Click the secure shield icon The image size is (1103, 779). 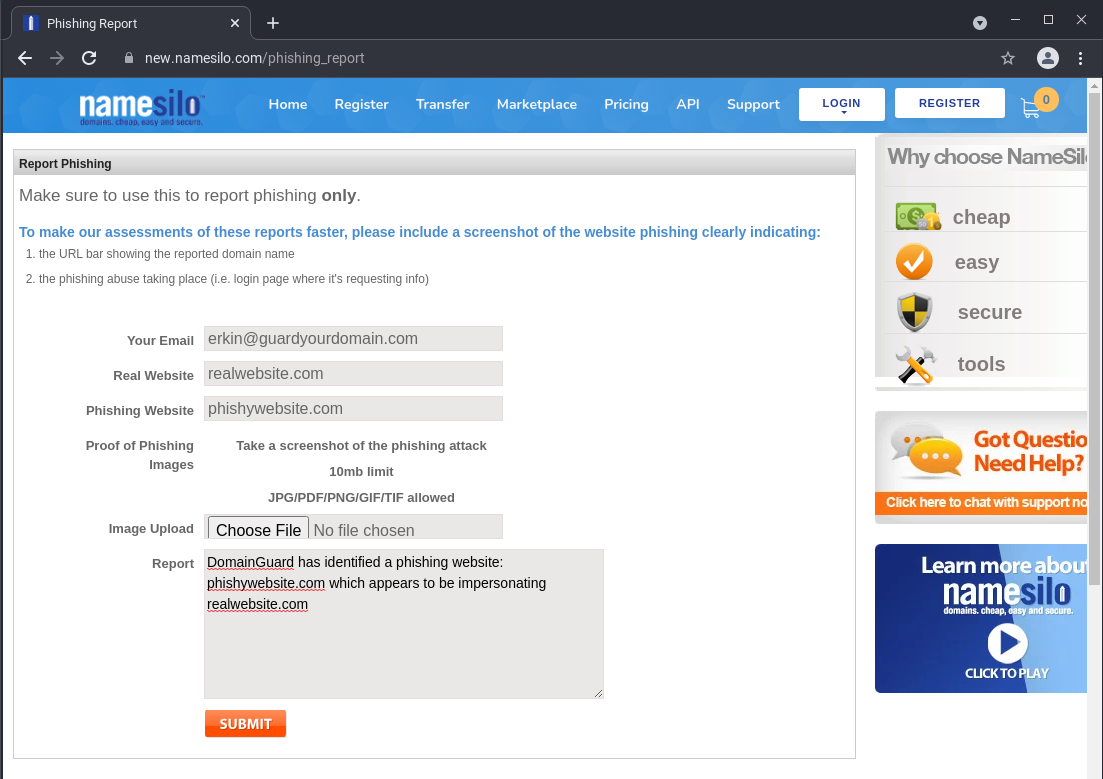click(x=914, y=312)
